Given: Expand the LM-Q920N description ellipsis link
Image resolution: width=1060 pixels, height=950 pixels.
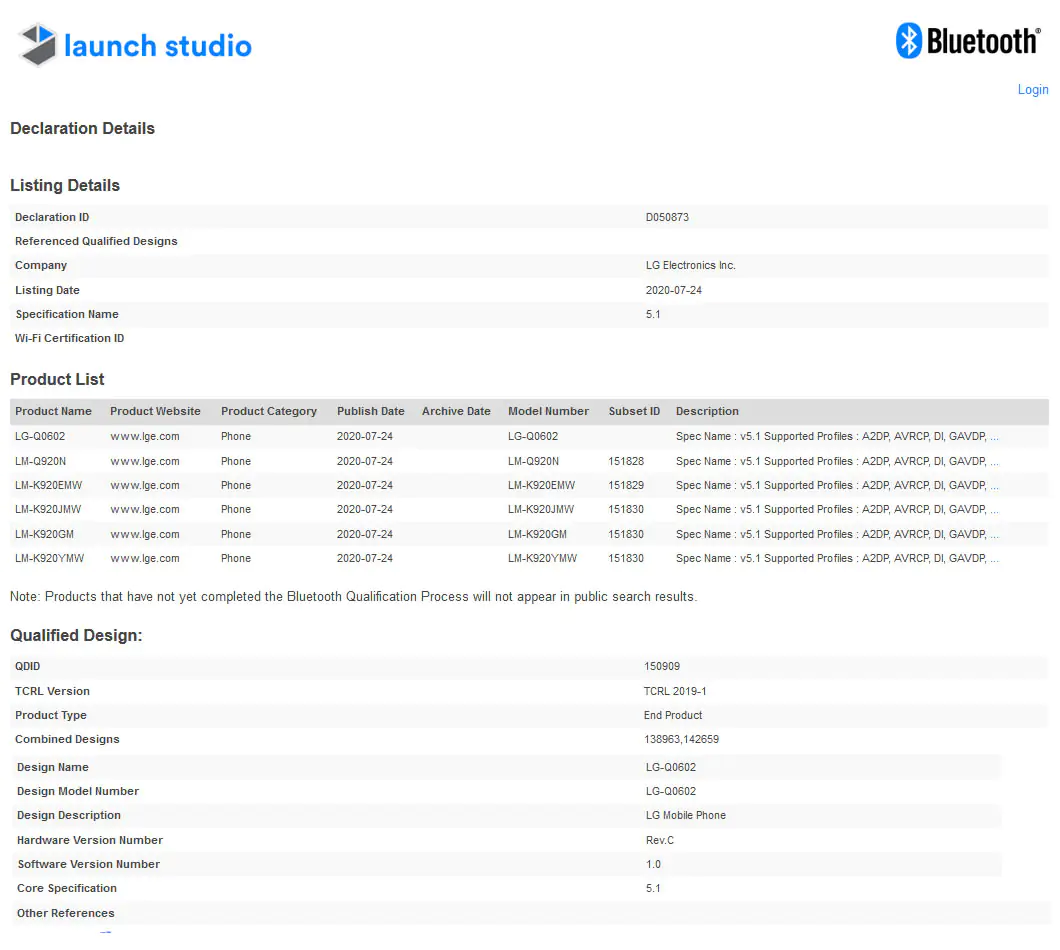Looking at the screenshot, I should point(994,461).
